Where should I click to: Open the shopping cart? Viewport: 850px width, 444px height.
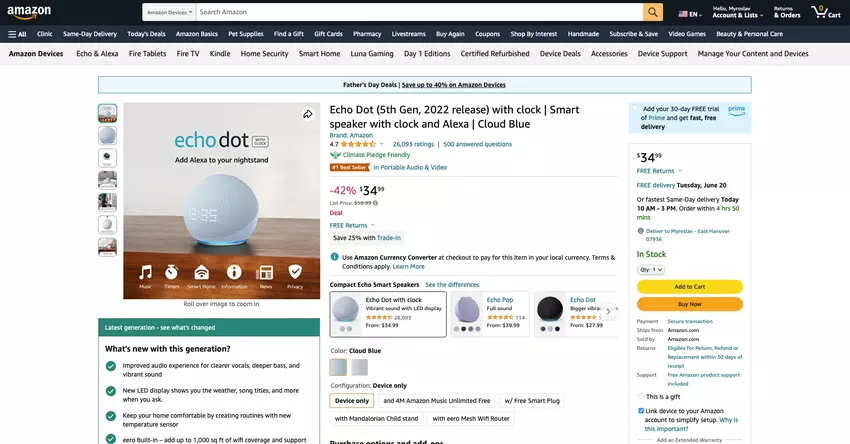(825, 13)
